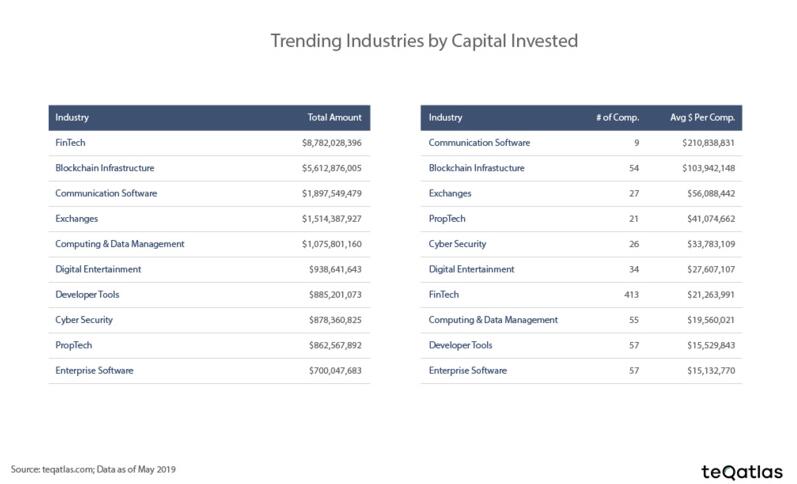797x484 pixels.
Task: Click the Exchanges row in left table
Action: (209, 219)
